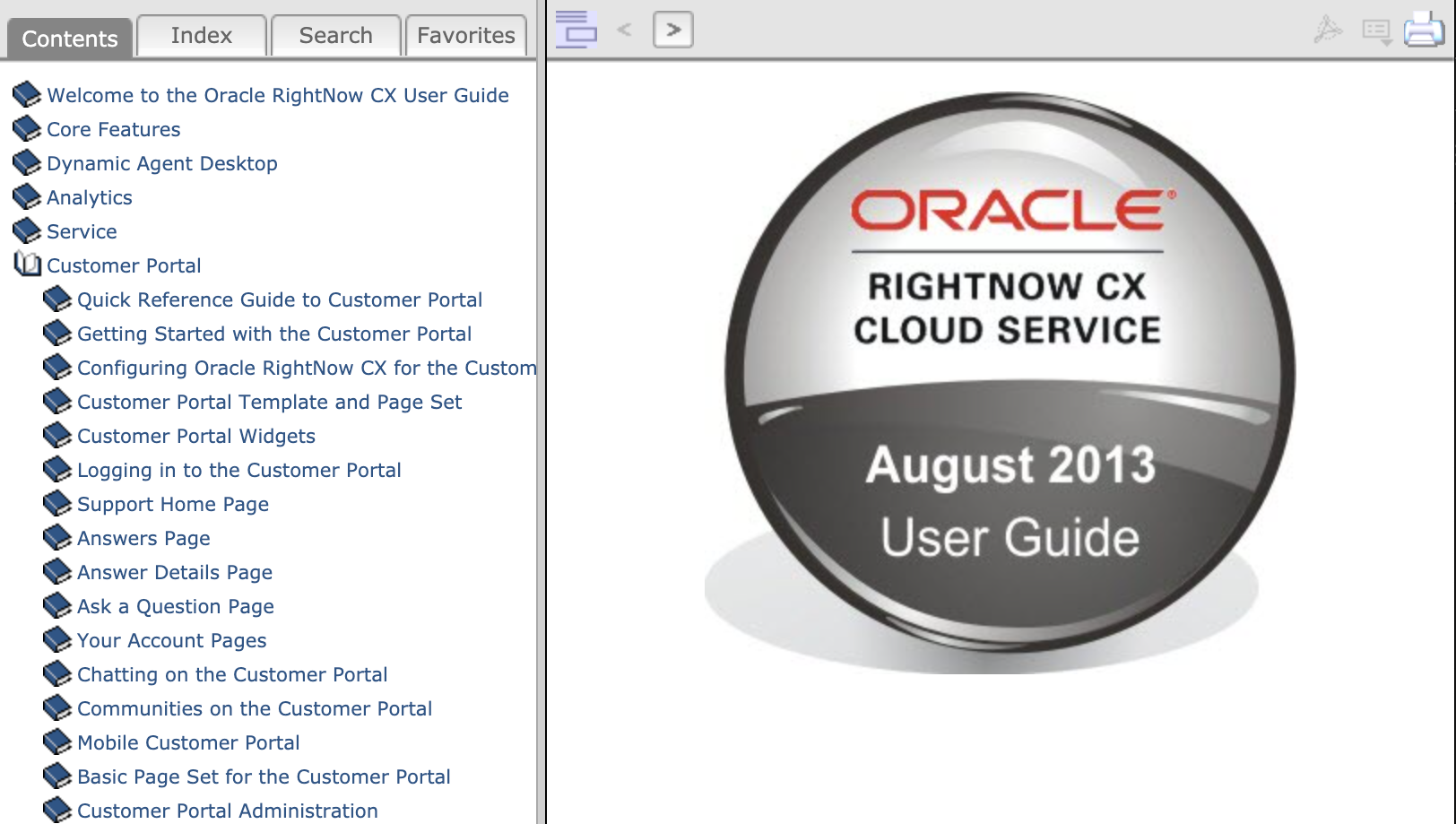Click the PDF export icon
The width and height of the screenshot is (1456, 824).
click(x=1328, y=30)
